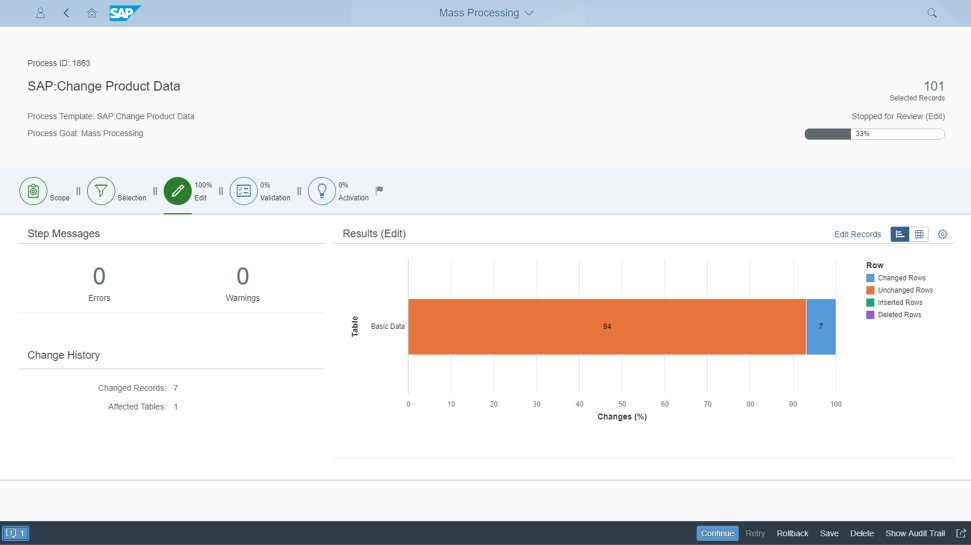Open the search magnifier icon
The image size is (971, 545).
click(932, 13)
